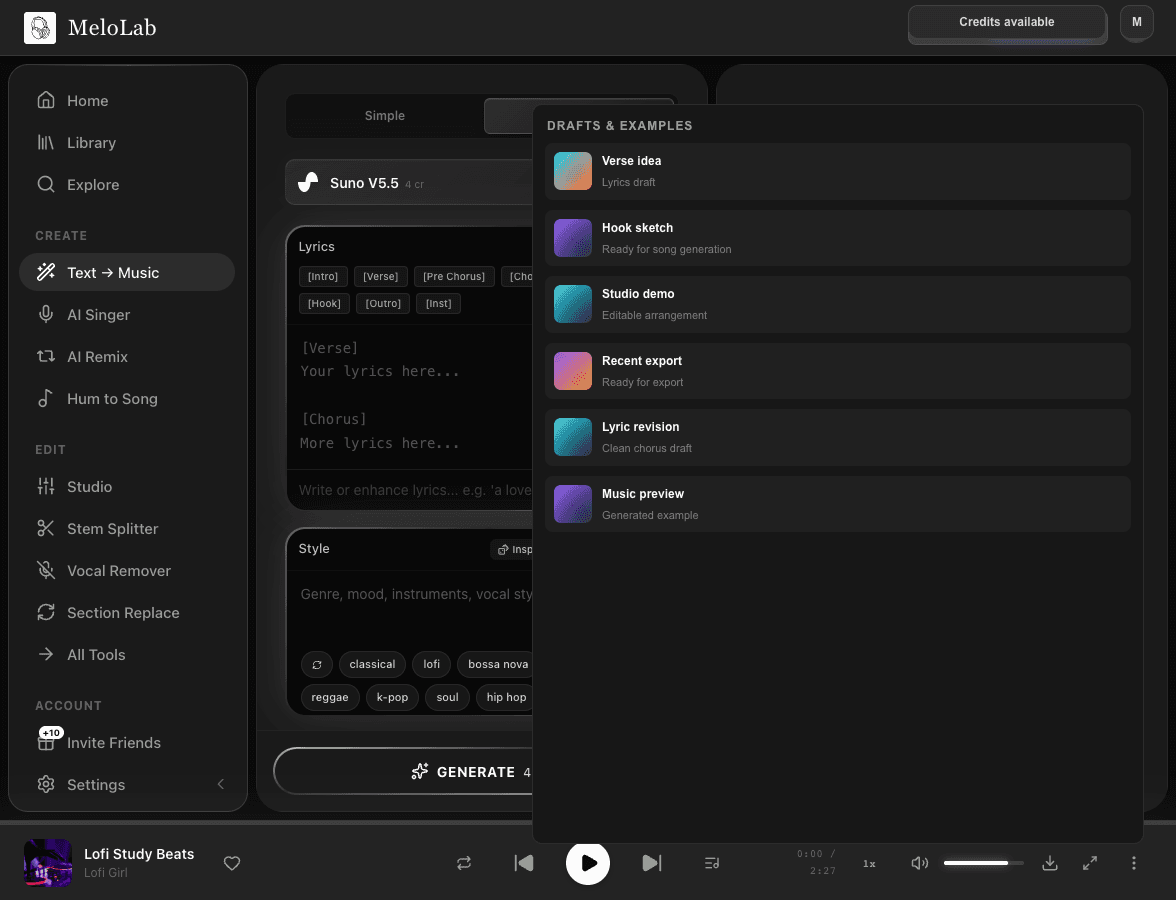Click the Section Replace refresh icon
This screenshot has width=1176, height=900.
coord(46,613)
